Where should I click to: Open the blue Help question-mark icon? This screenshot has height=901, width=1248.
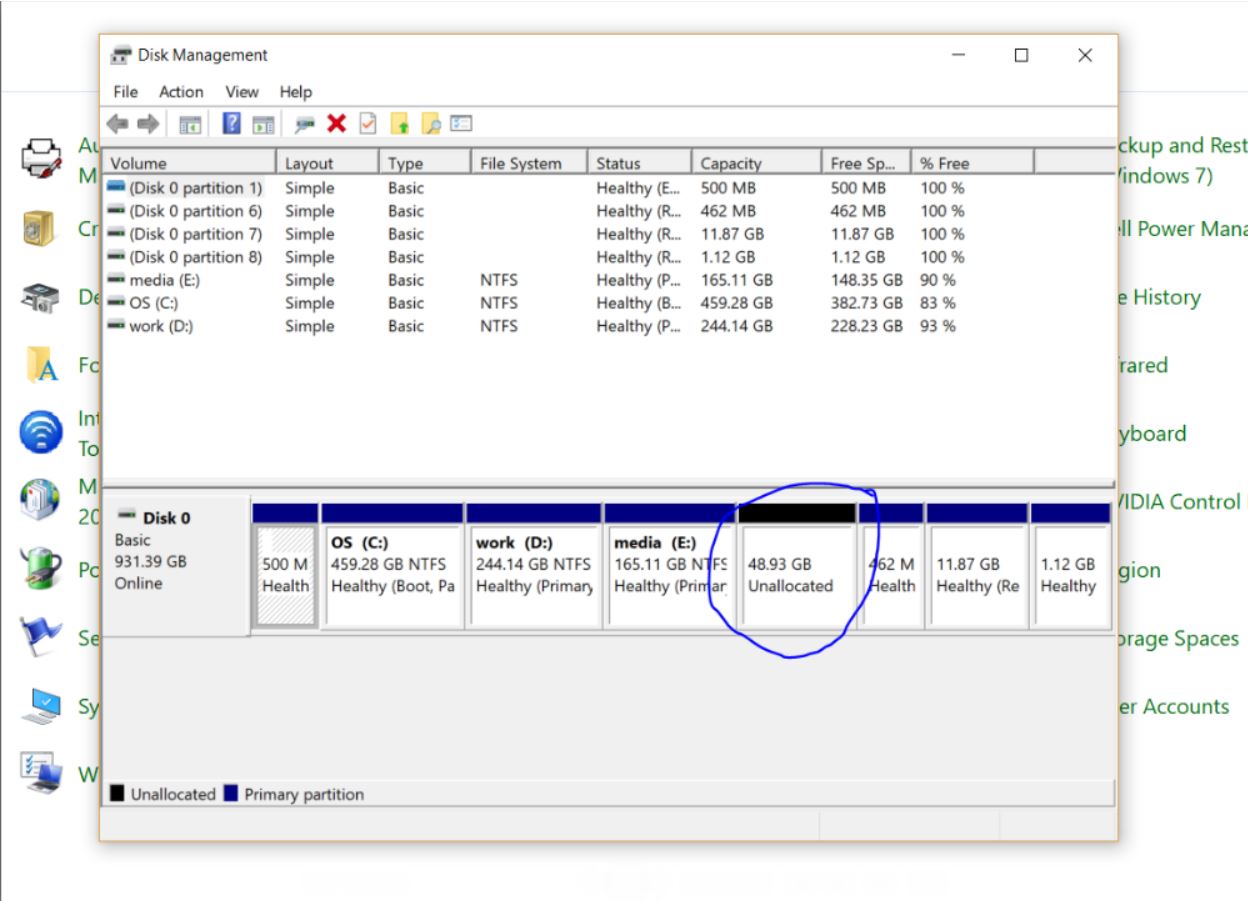point(232,124)
